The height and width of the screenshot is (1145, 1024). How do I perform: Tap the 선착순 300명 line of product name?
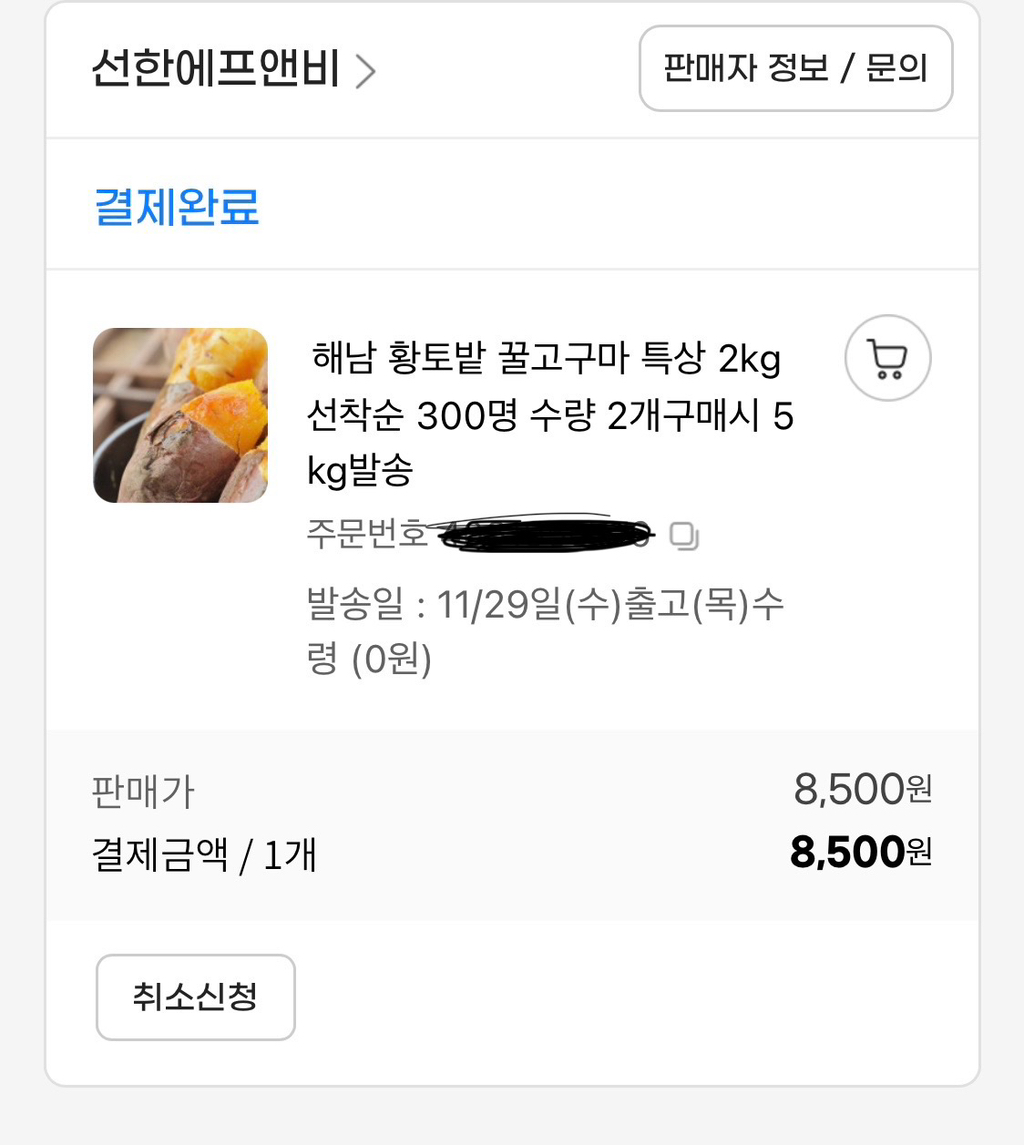[x=550, y=416]
